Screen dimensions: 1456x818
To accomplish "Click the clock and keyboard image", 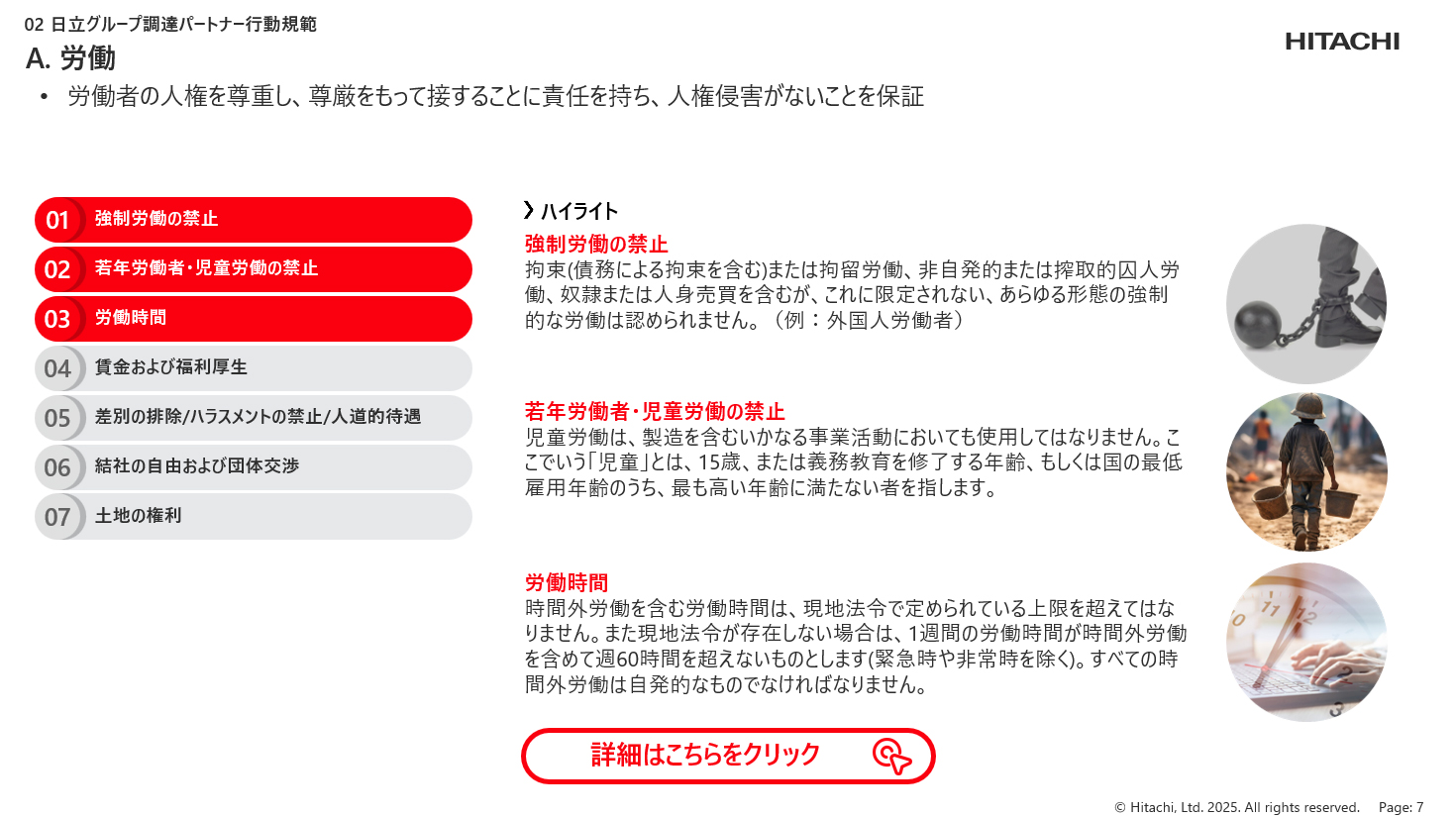I will point(1306,642).
